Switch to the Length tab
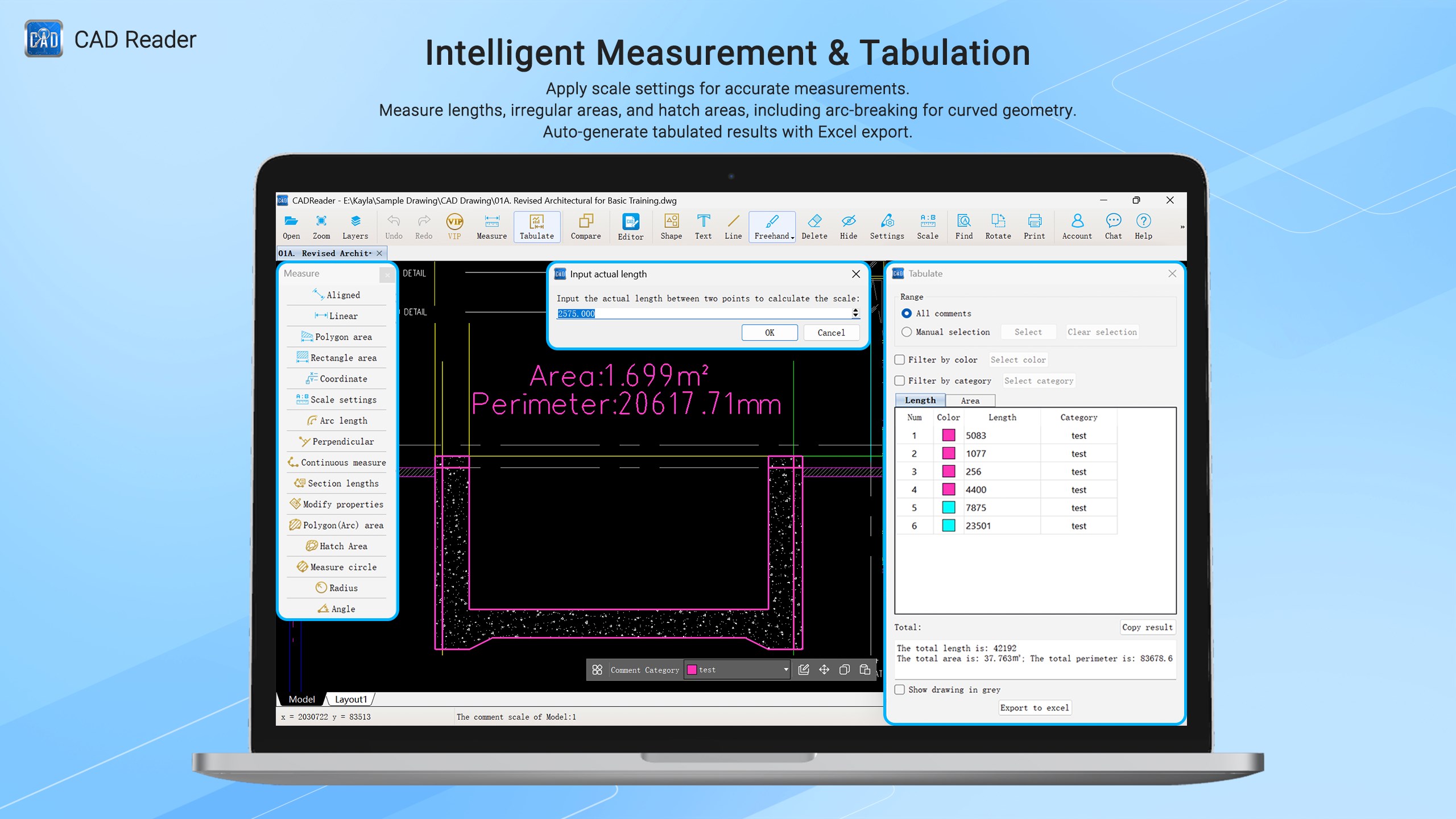Screen dimensions: 1456x819 pos(920,400)
